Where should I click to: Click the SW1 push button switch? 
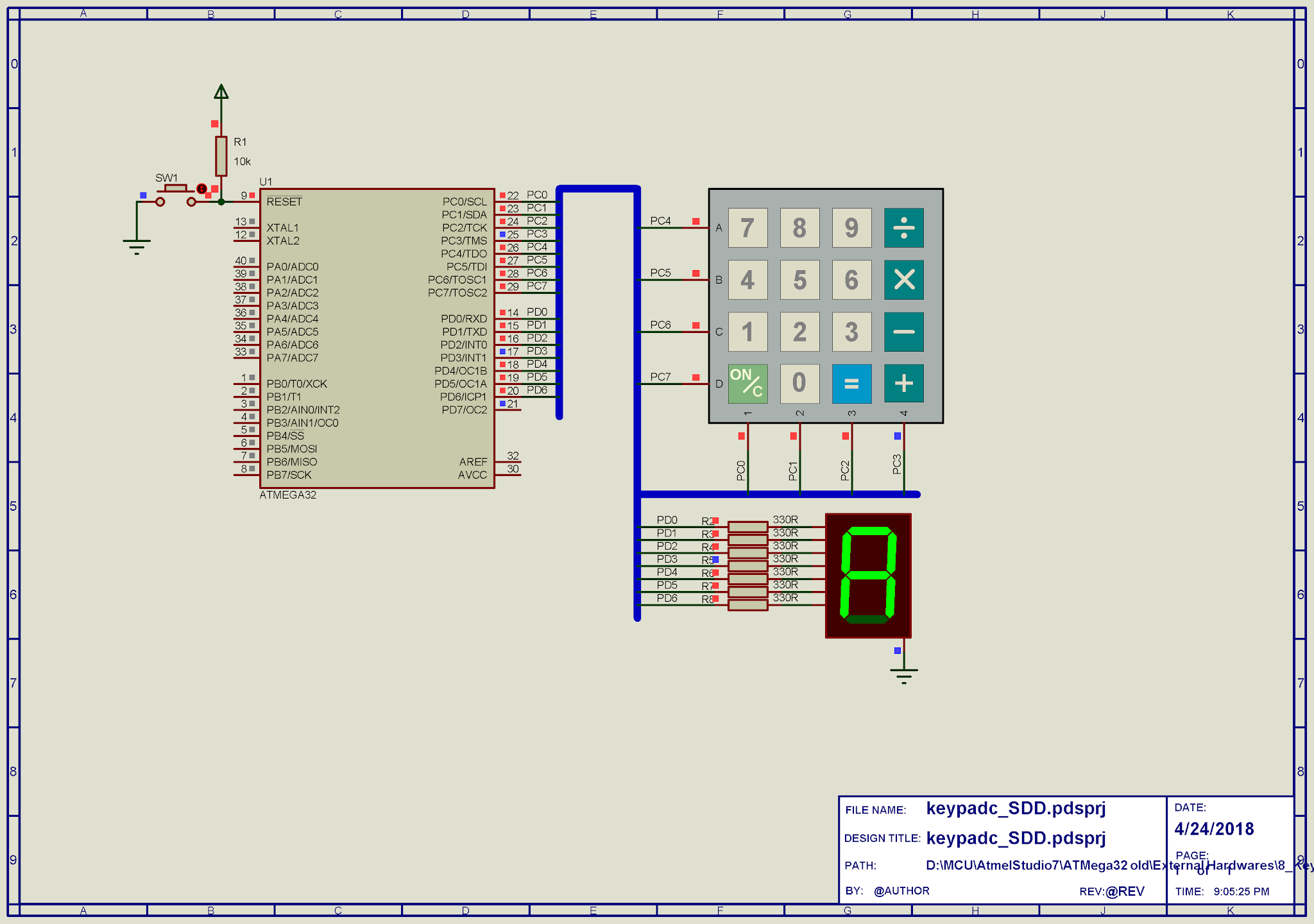click(x=175, y=190)
